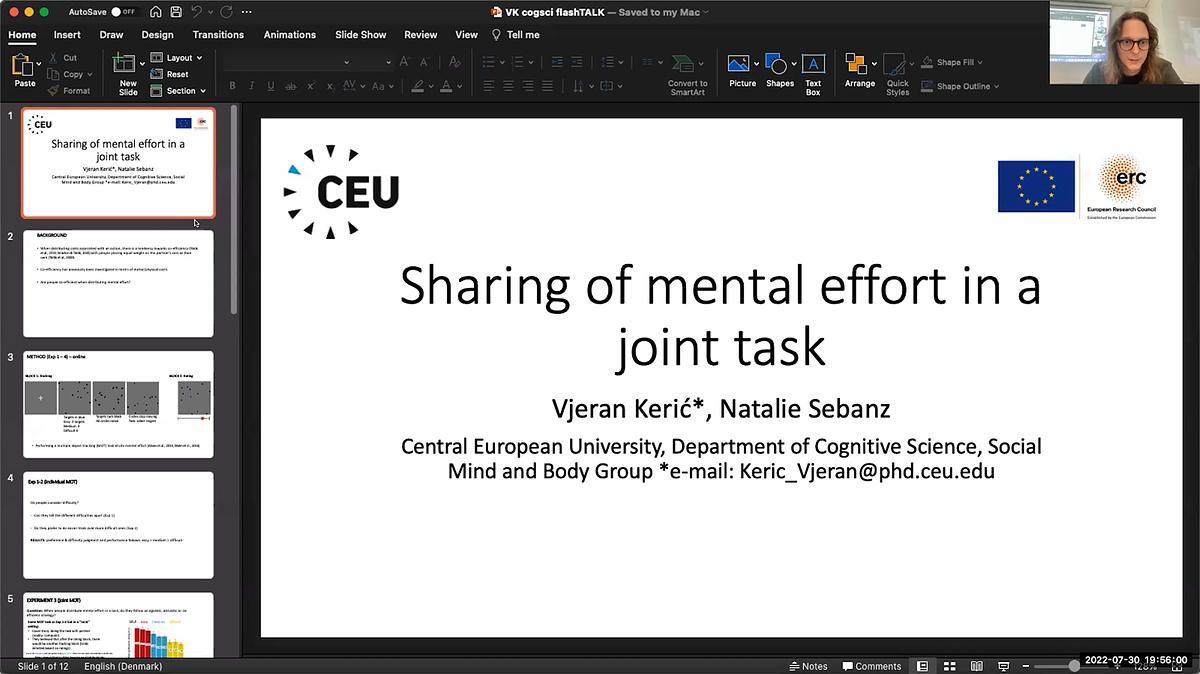The image size is (1200, 674).
Task: Open the undo history dropdown arrow
Action: (210, 12)
